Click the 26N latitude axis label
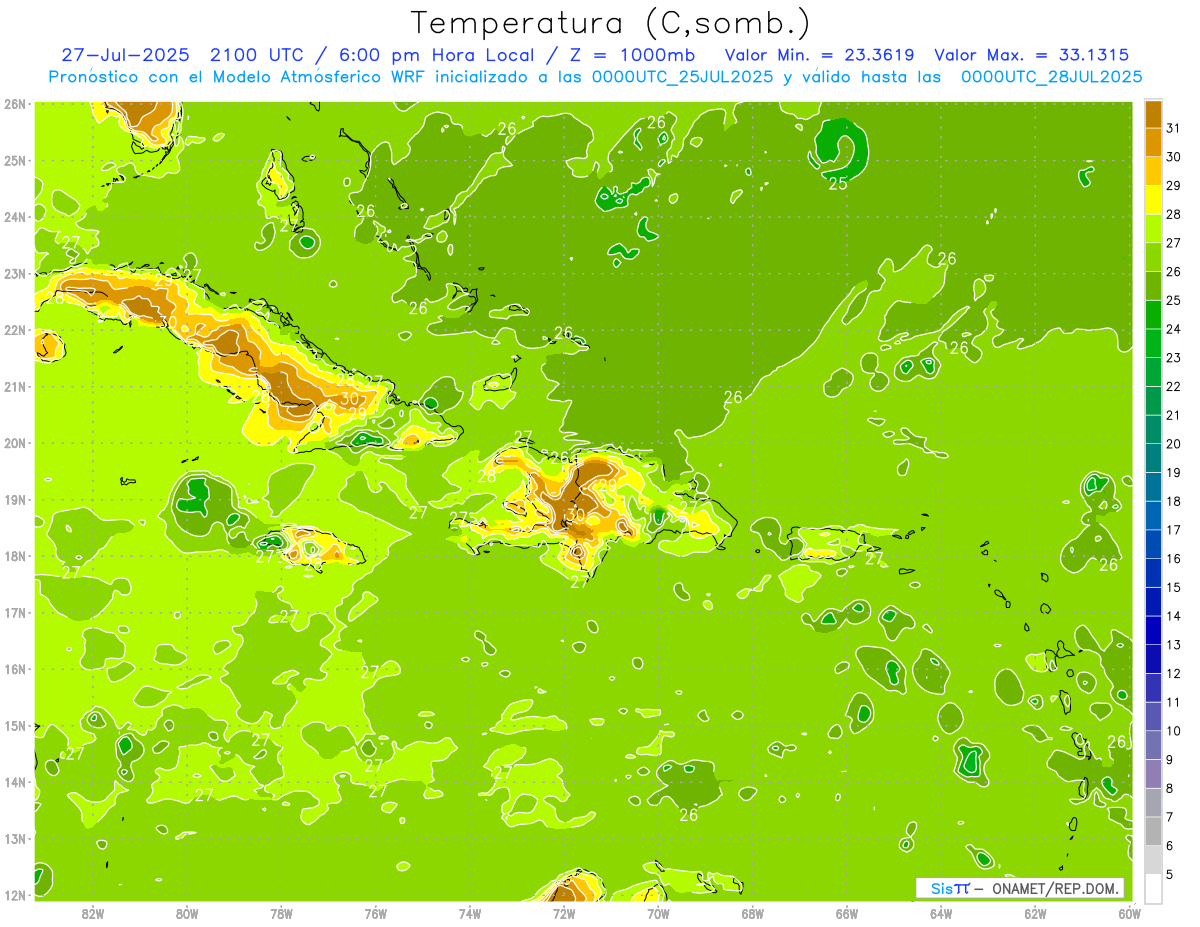The height and width of the screenshot is (927, 1200). coord(15,104)
